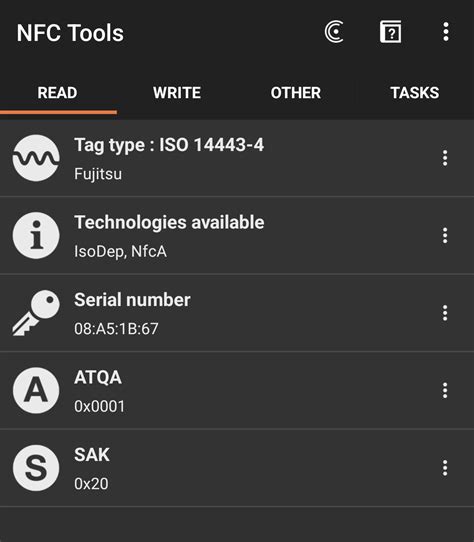This screenshot has height=542, width=474.
Task: Switch to the TASKS tab
Action: tap(415, 93)
